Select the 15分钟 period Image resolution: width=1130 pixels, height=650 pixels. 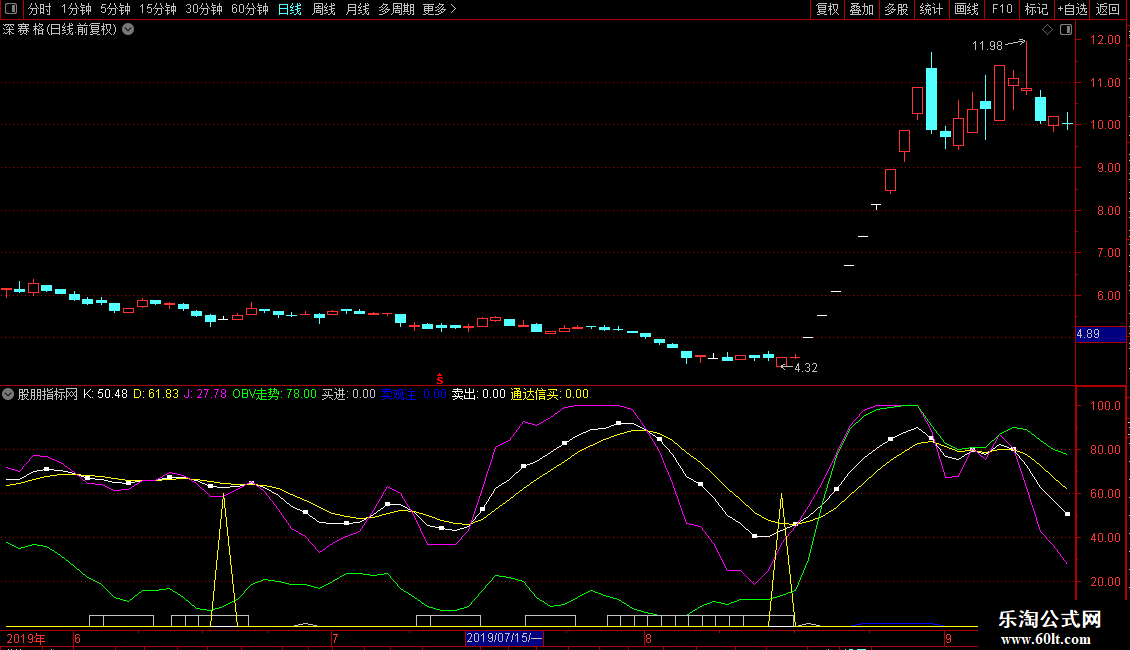(x=158, y=9)
